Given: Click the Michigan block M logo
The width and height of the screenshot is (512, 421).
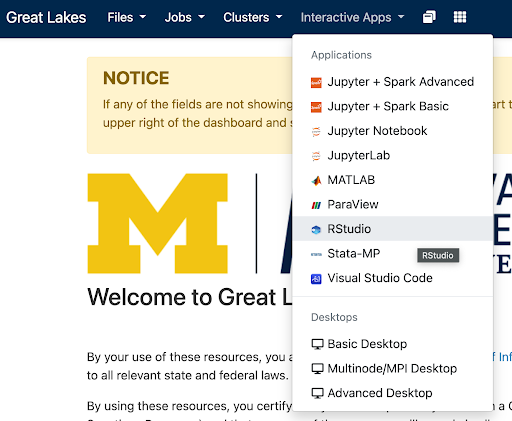Looking at the screenshot, I should 158,224.
